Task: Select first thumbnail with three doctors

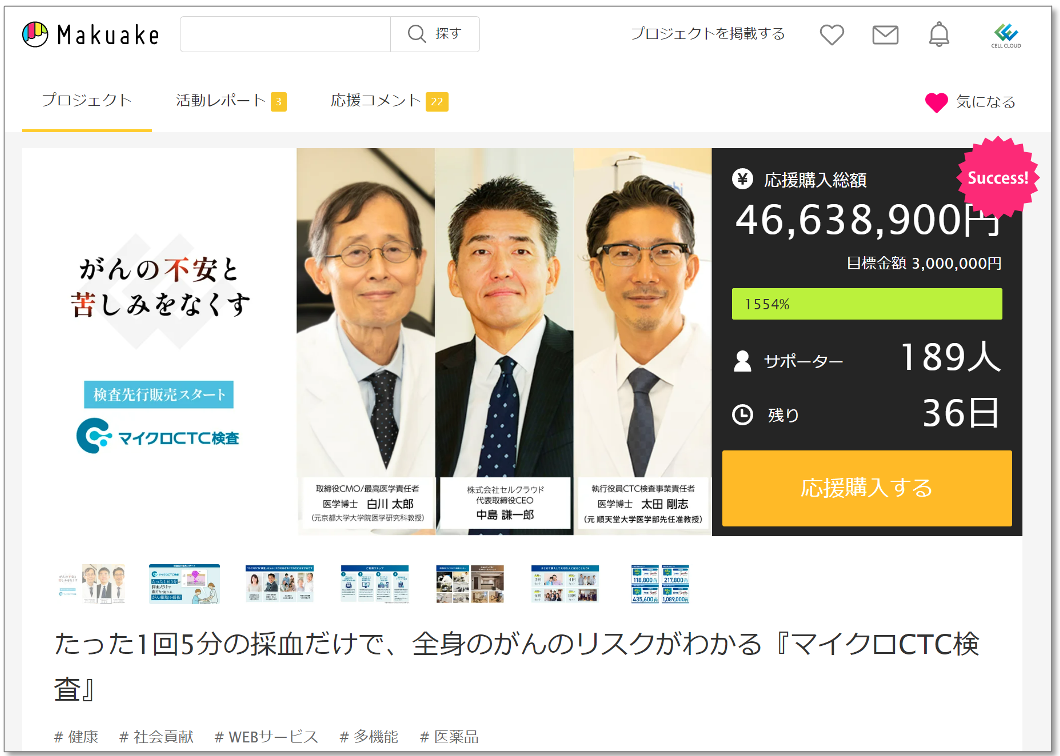Action: click(91, 584)
